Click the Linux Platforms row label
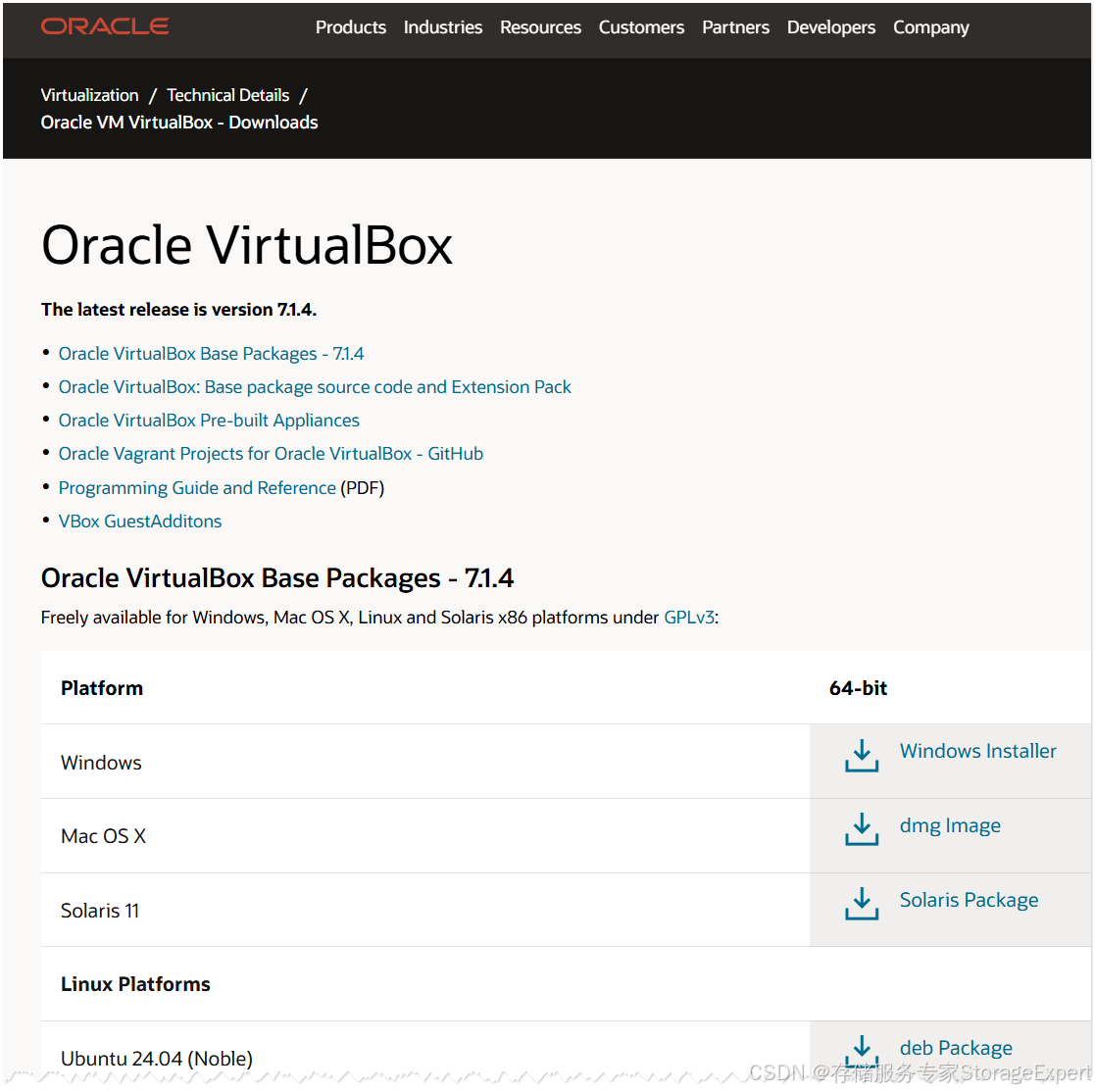Viewport: 1095px width, 1092px height. pyautogui.click(x=134, y=984)
